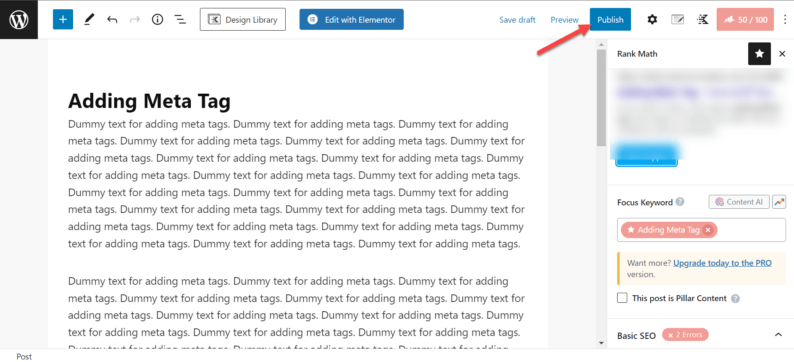794x362 pixels.
Task: Check This post is Pillar Content
Action: (x=622, y=298)
